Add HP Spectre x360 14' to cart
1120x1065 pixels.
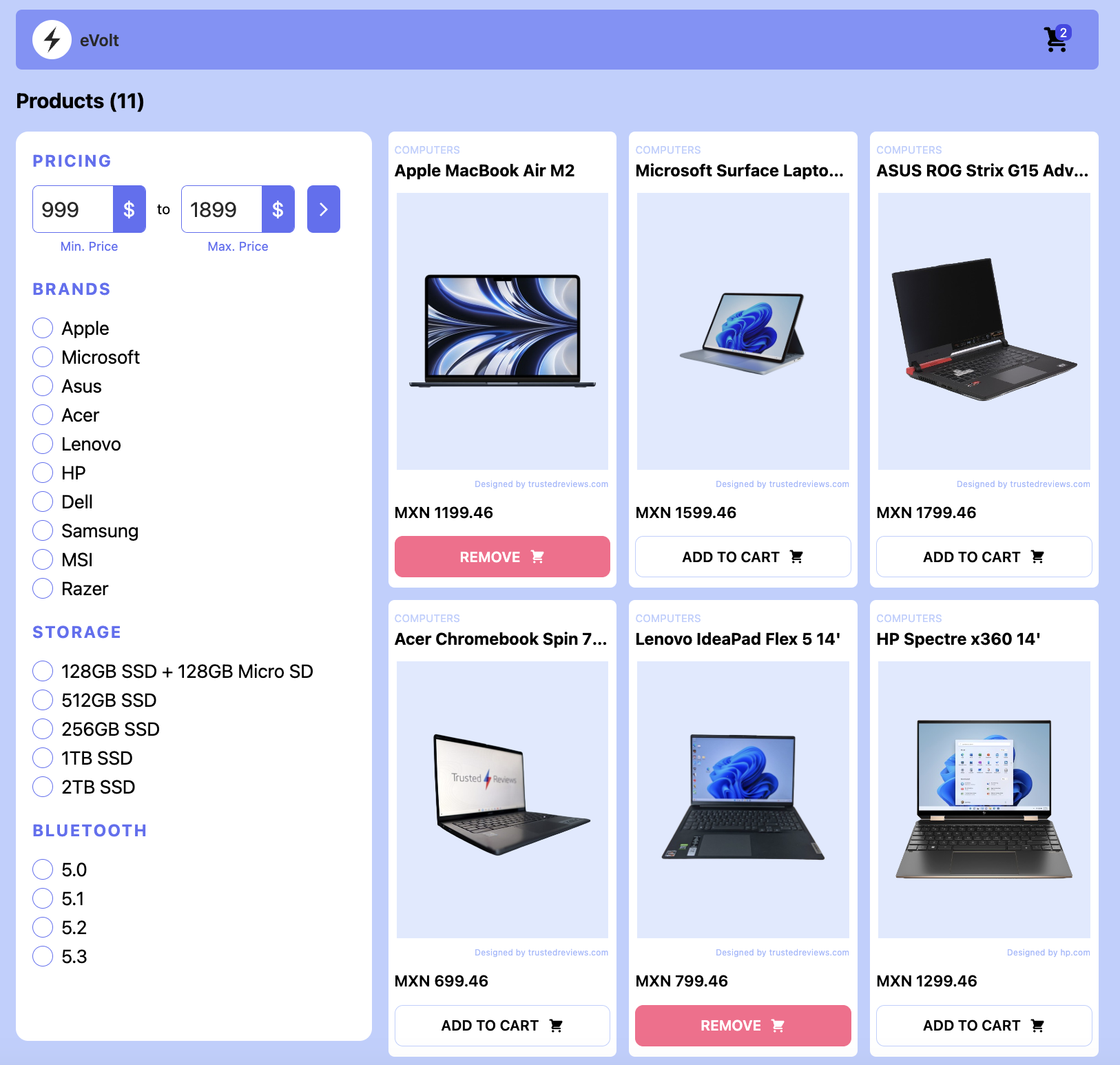(984, 1026)
